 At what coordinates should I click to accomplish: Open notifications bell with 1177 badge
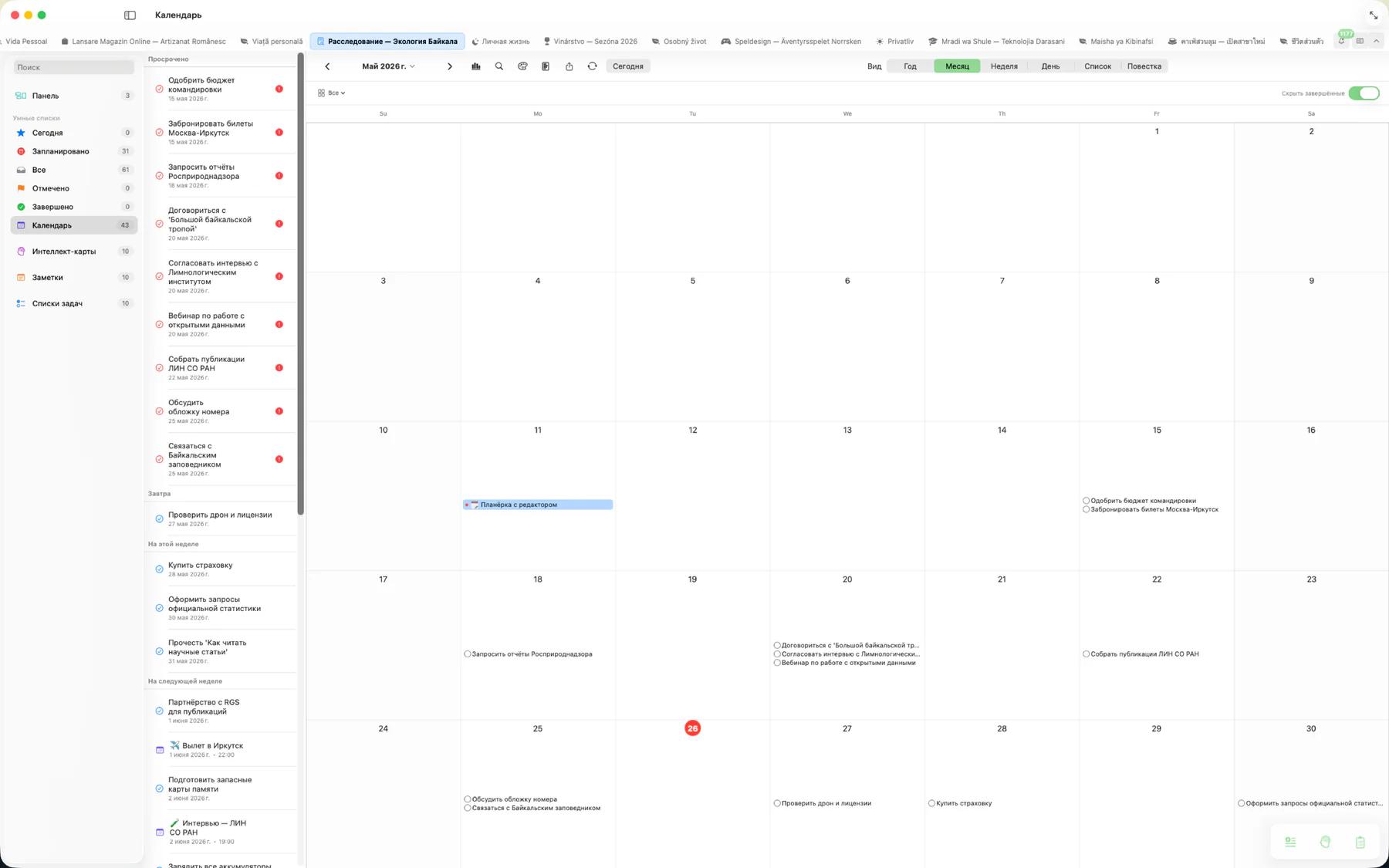tap(1342, 41)
